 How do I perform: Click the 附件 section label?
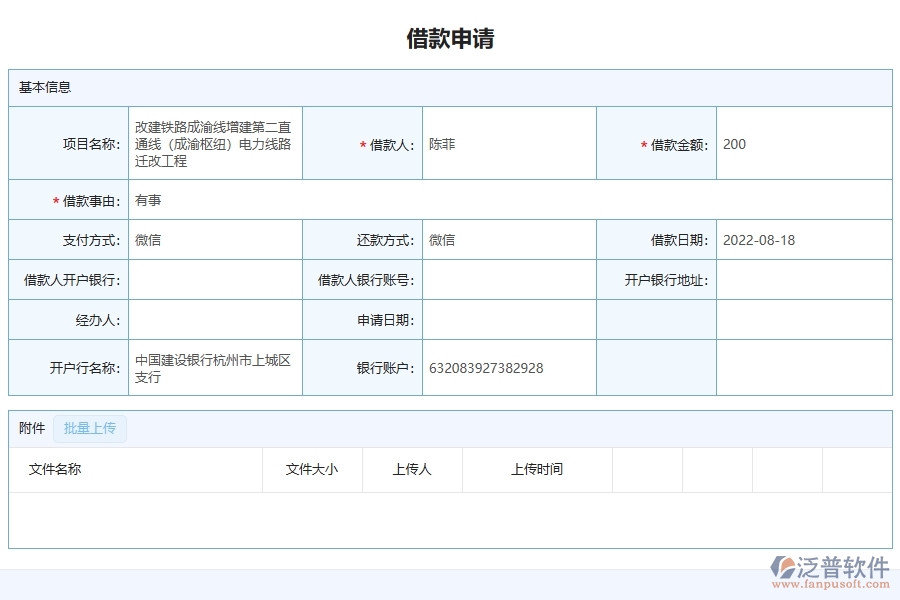(31, 428)
